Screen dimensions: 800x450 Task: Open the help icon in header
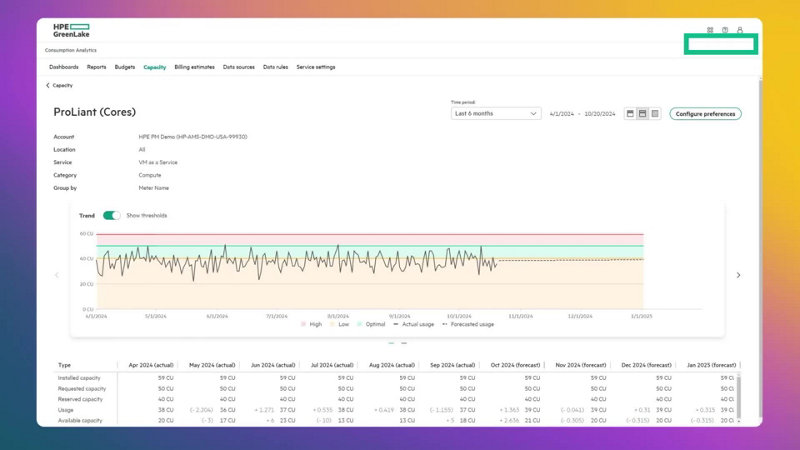(x=724, y=30)
